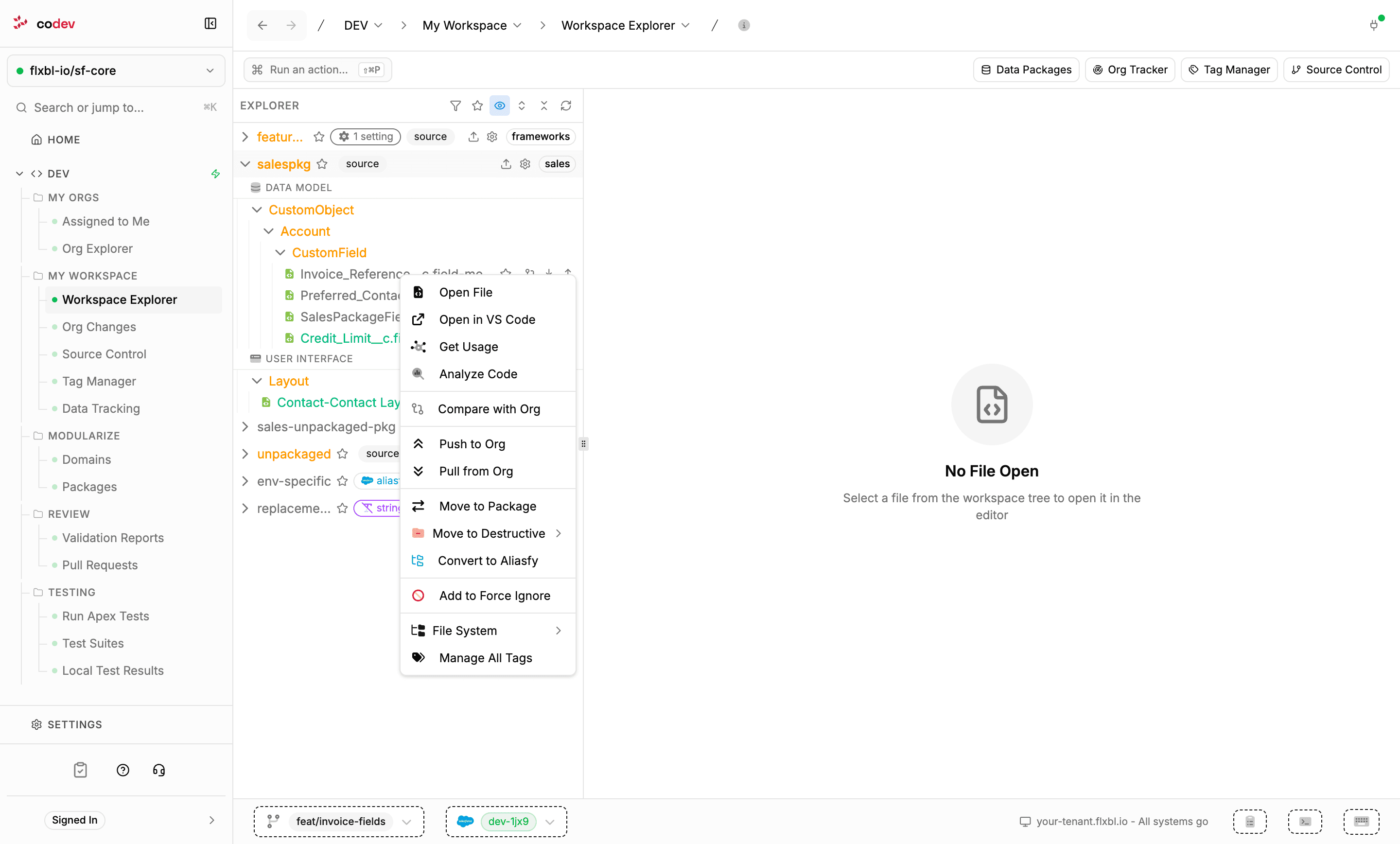
Task: Expand the sales-unpackaged-pkg node
Action: click(245, 426)
